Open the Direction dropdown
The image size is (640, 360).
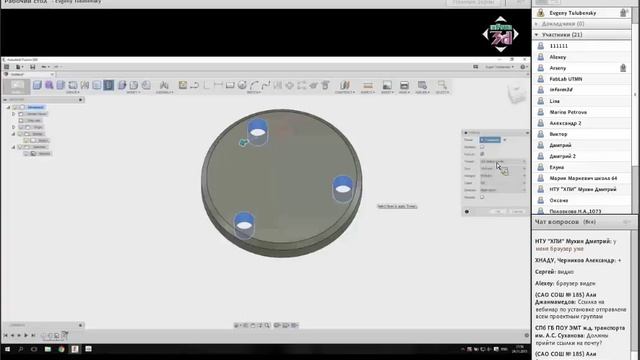[502, 190]
